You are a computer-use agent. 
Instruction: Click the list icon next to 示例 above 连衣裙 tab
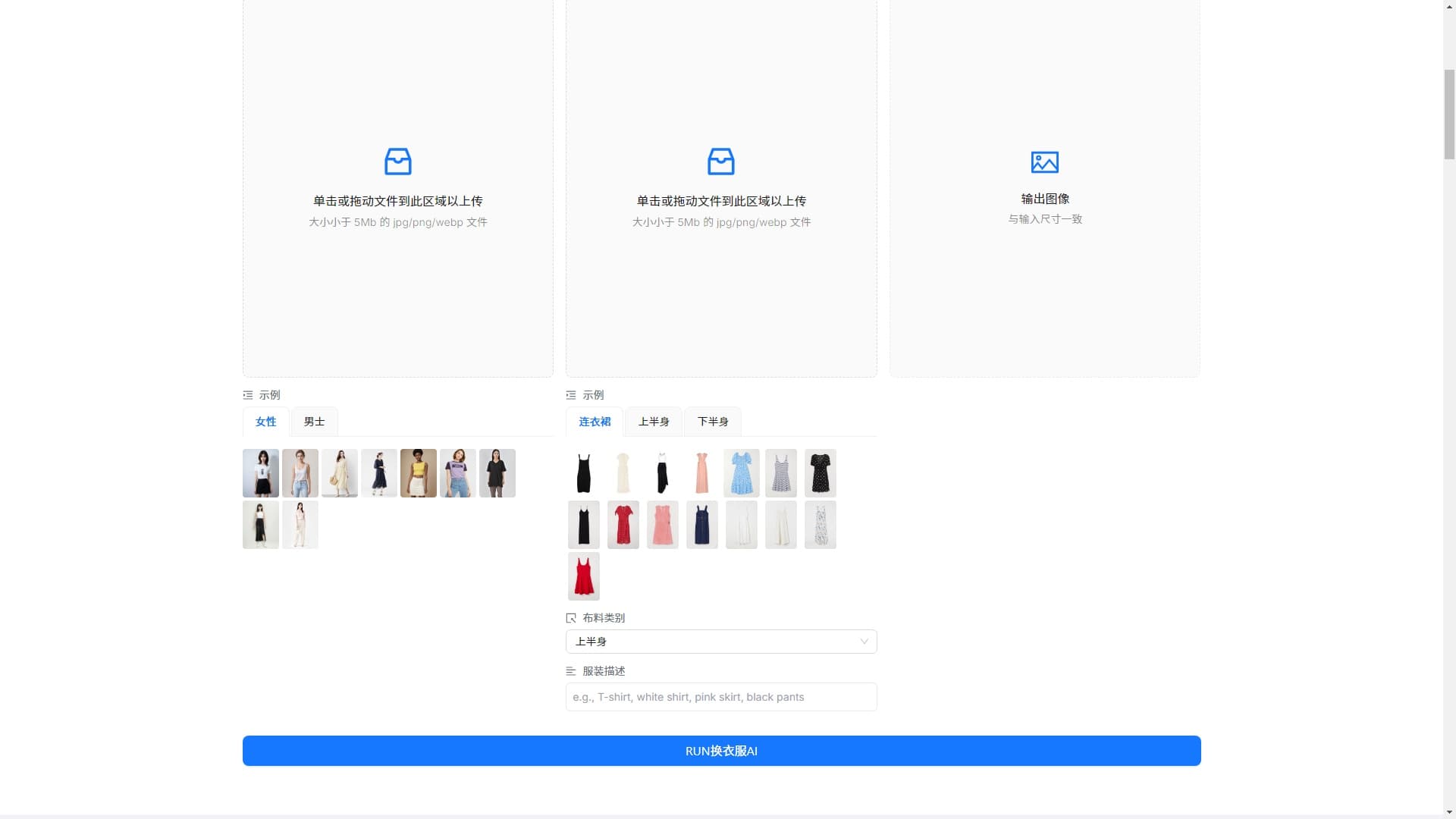(x=571, y=395)
